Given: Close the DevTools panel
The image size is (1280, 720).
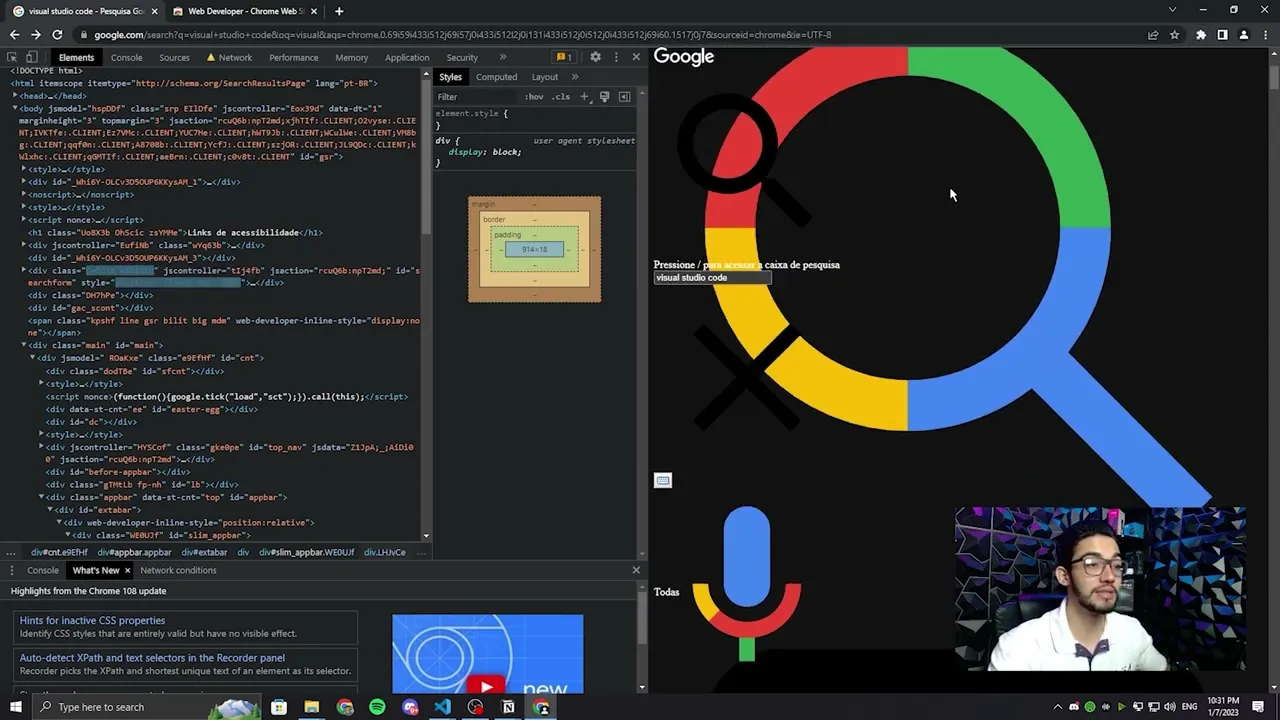Looking at the screenshot, I should click(x=636, y=57).
